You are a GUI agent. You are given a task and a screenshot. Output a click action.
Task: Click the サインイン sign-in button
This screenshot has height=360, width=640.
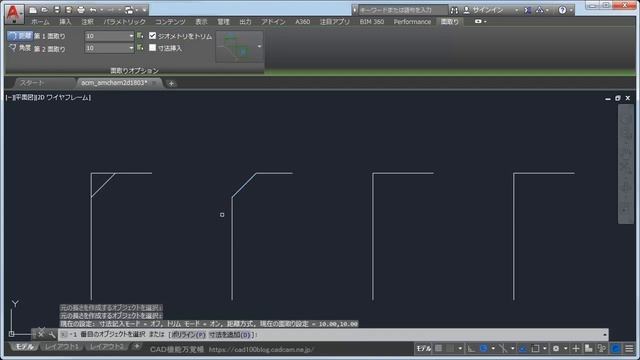click(484, 10)
